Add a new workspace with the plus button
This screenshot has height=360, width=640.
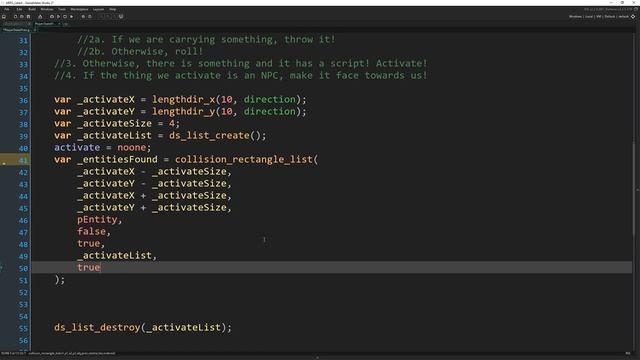coord(66,24)
